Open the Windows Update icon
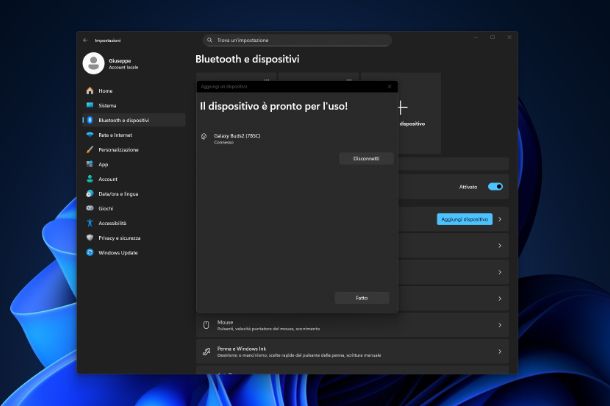Screen dimensions: 610x406 (x=89, y=252)
